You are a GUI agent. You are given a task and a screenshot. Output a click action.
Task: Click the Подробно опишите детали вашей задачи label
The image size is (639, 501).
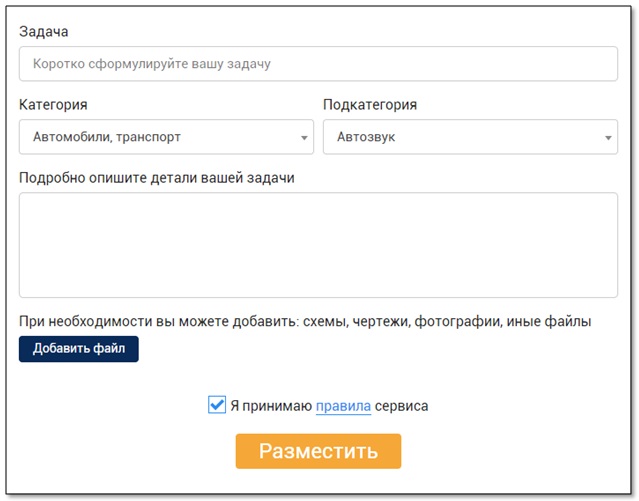pos(156,178)
